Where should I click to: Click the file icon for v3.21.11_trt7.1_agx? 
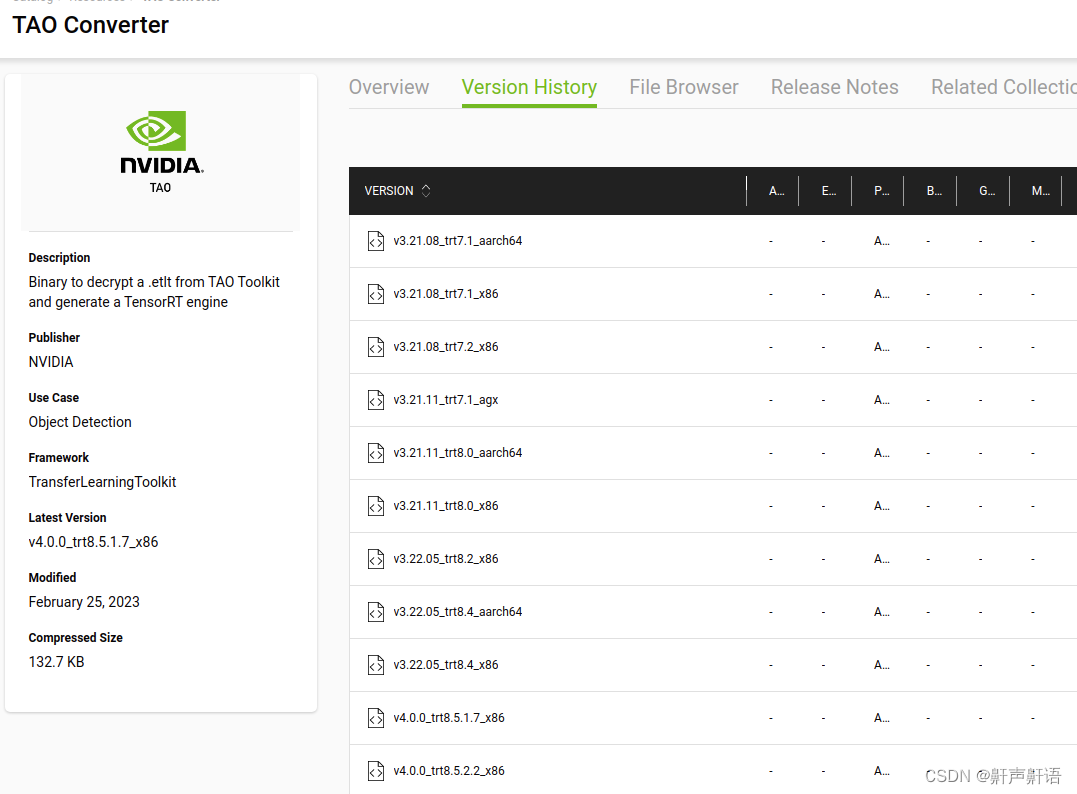point(376,400)
